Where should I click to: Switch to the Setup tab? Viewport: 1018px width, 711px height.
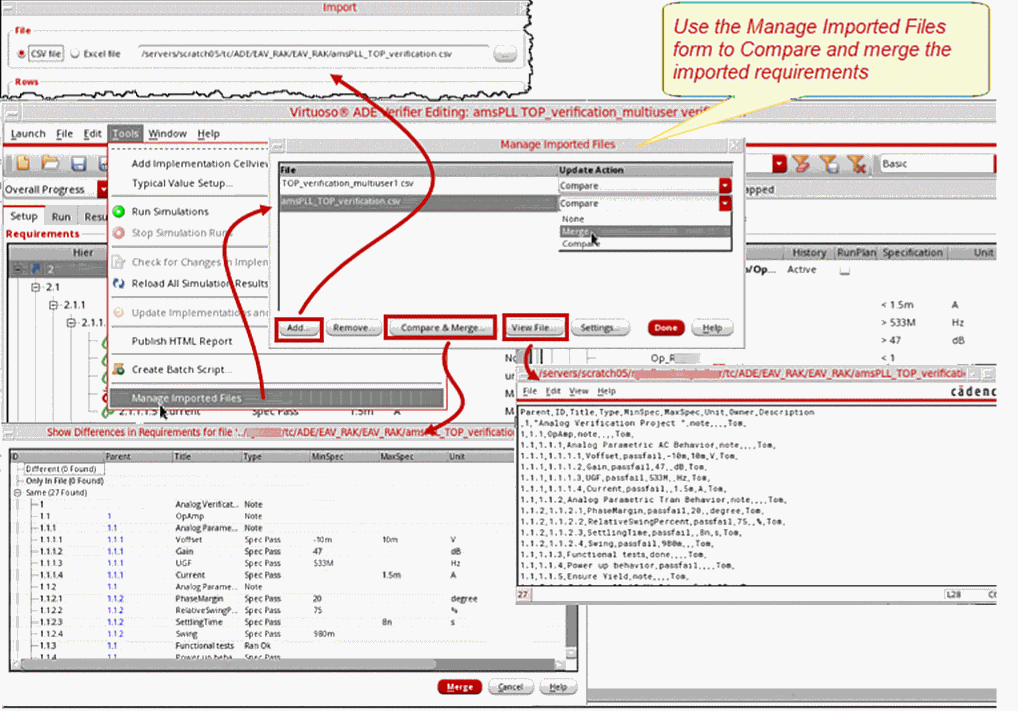pyautogui.click(x=23, y=216)
